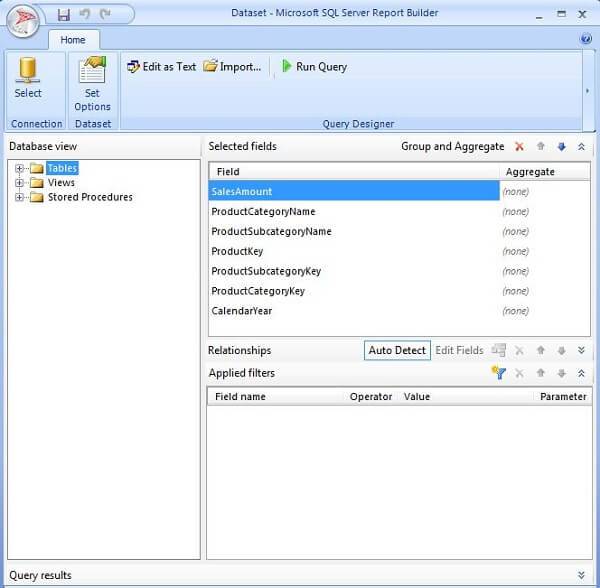Move relationship up arrow
The height and width of the screenshot is (588, 600).
pos(540,350)
